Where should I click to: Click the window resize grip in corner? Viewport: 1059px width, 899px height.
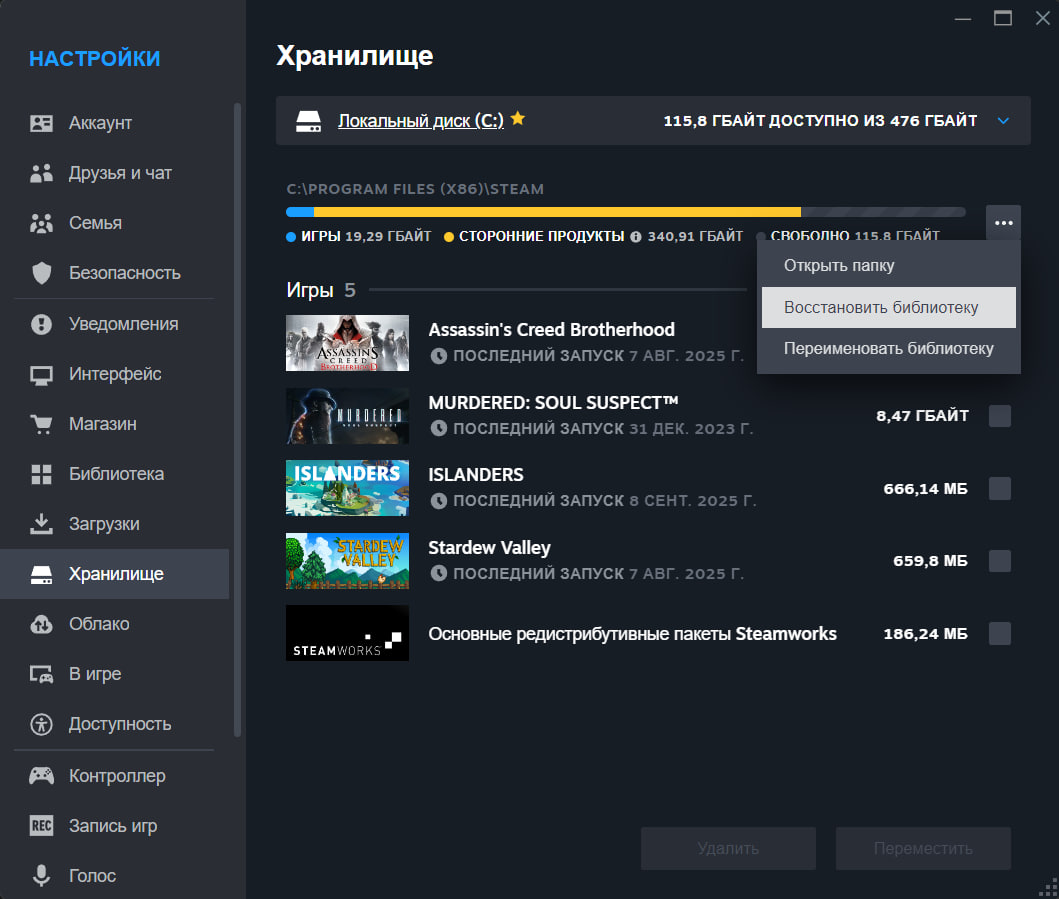tap(1049, 888)
